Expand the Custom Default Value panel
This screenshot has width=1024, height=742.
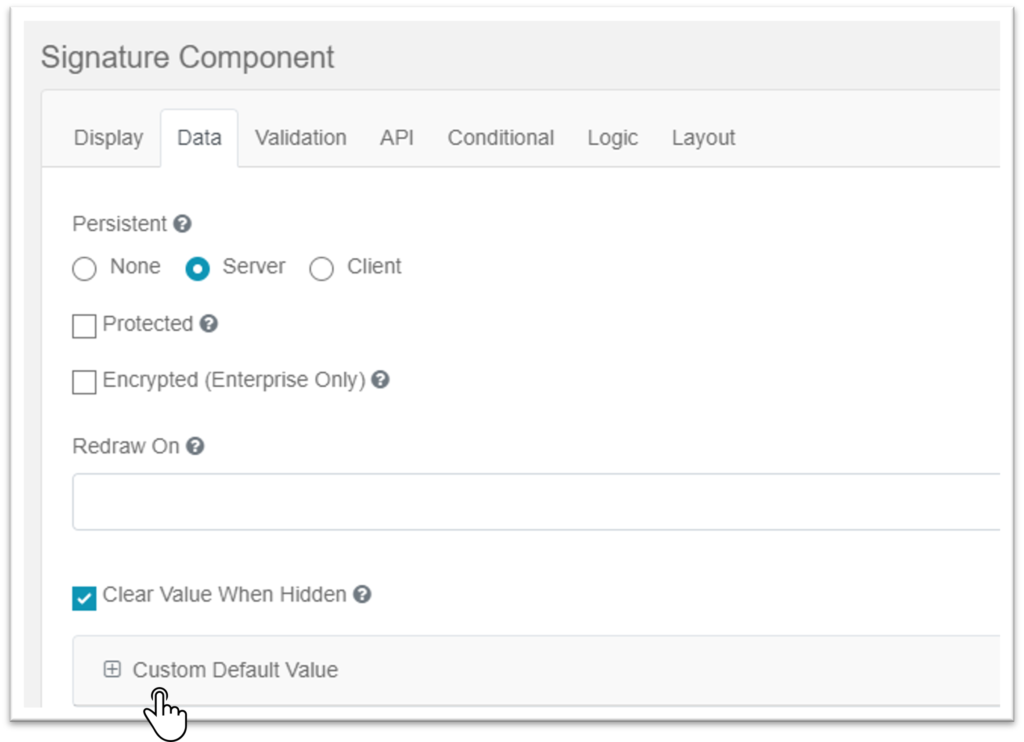tap(235, 670)
